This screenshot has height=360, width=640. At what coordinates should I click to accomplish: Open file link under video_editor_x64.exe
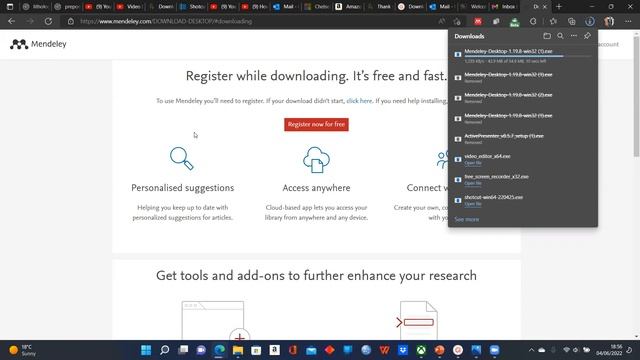pyautogui.click(x=473, y=163)
